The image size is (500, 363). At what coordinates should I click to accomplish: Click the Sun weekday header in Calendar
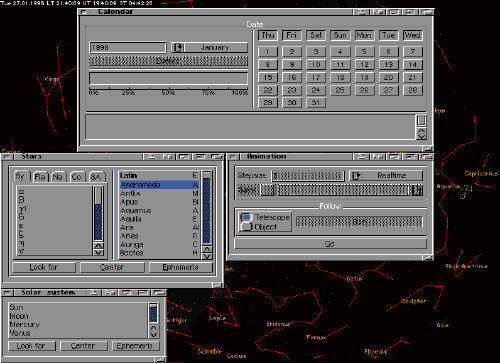340,35
